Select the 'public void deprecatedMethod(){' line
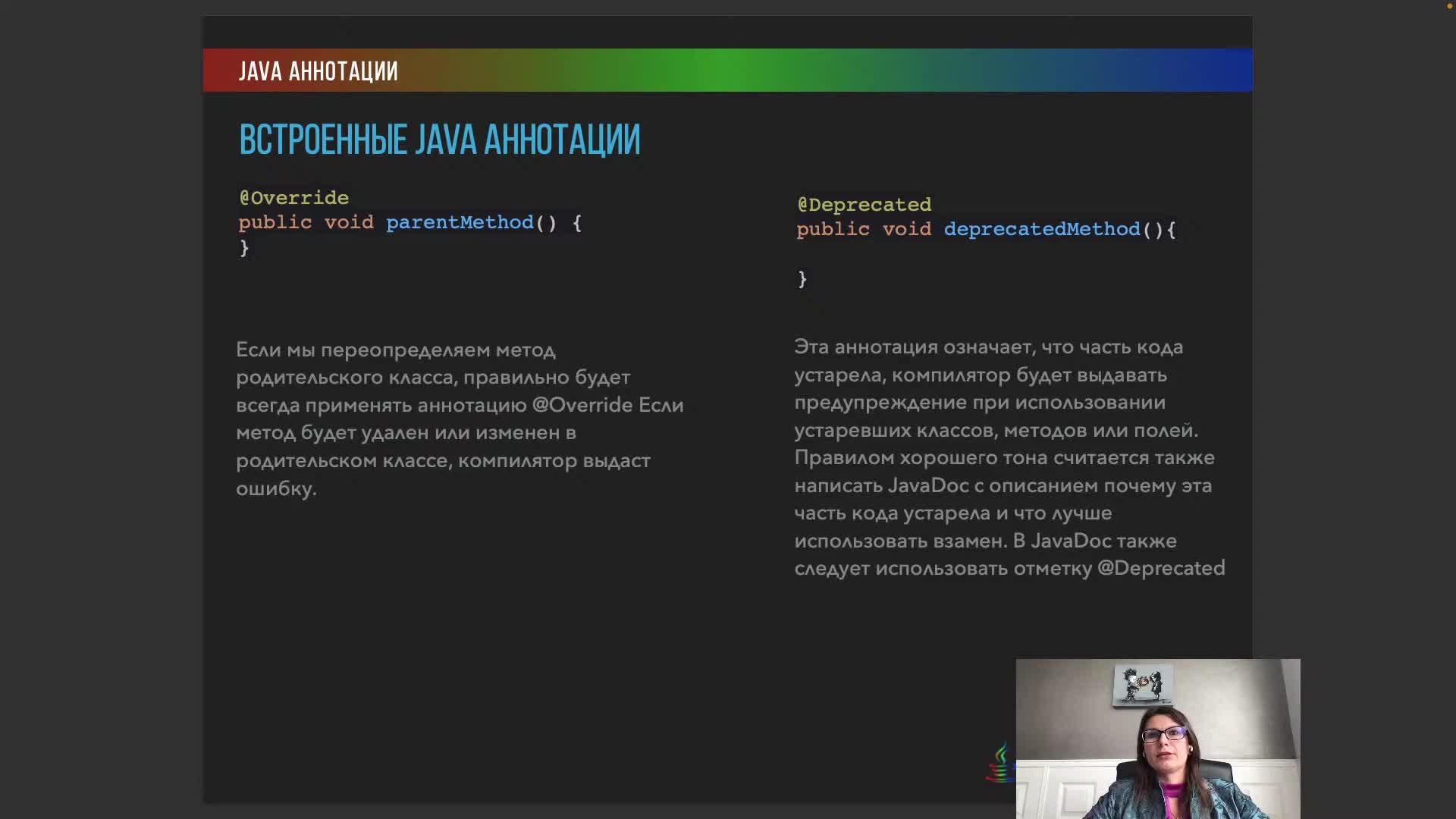The height and width of the screenshot is (819, 1456). pyautogui.click(x=986, y=229)
